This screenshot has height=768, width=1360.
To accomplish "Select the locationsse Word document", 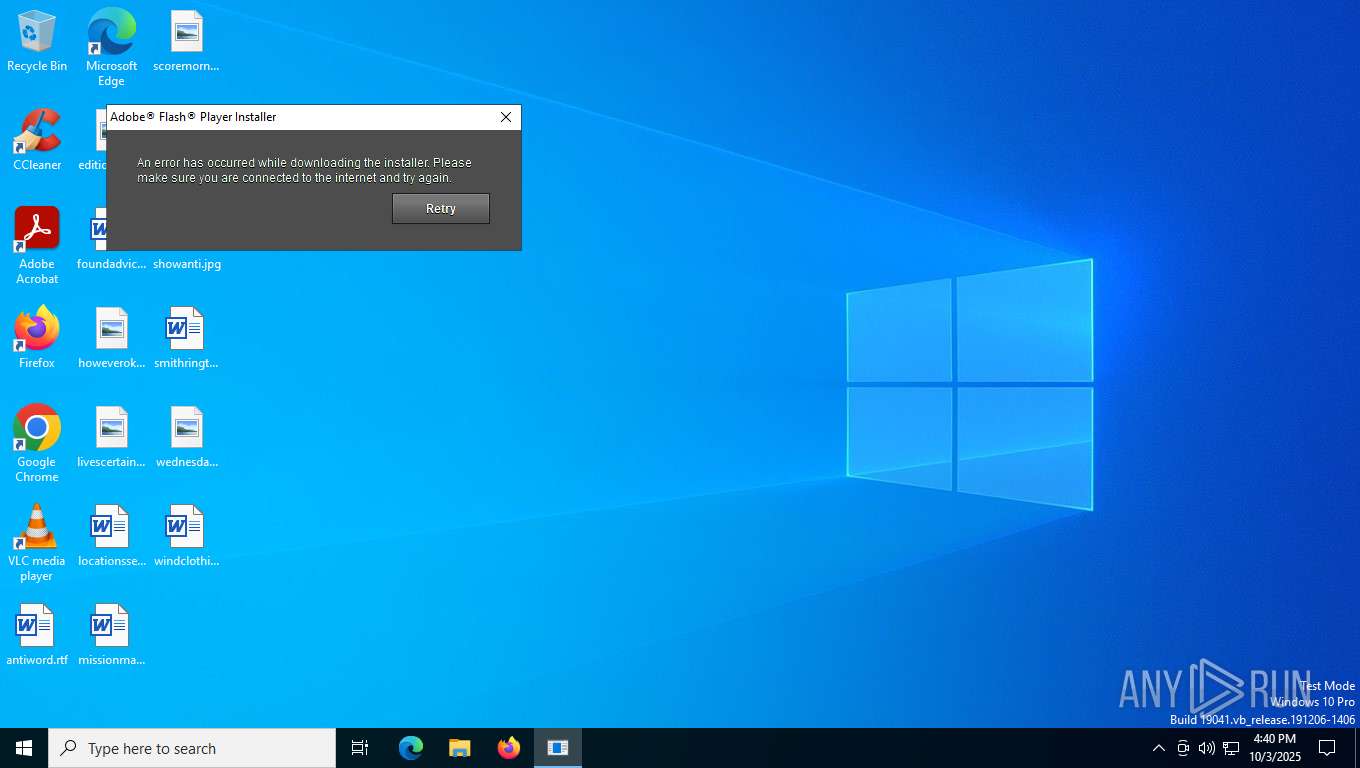I will coord(111,536).
